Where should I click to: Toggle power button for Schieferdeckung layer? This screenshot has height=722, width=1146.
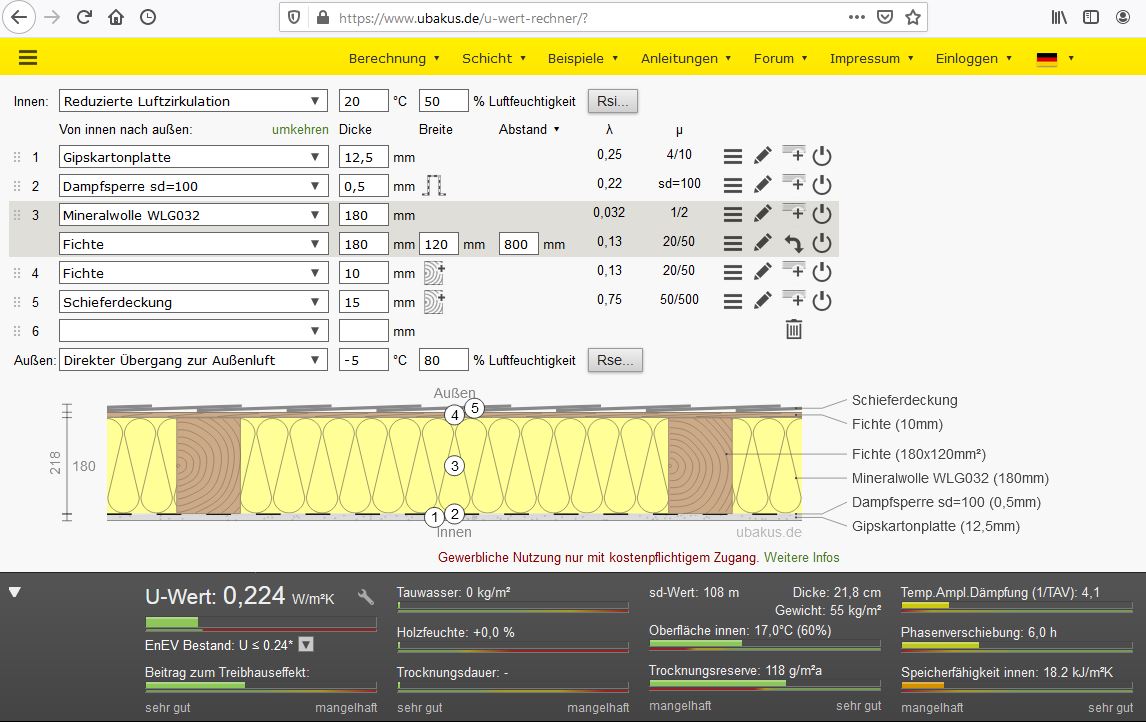[822, 301]
